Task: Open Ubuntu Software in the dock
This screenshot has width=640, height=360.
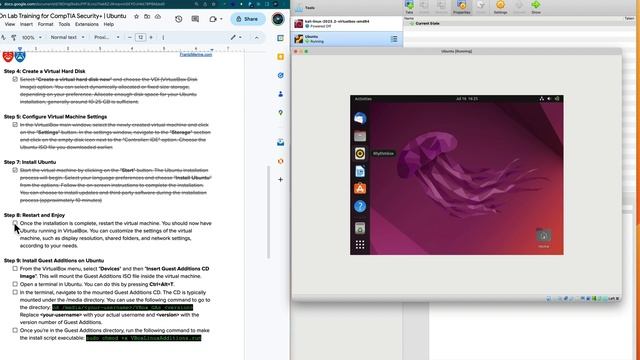Action: pos(360,189)
